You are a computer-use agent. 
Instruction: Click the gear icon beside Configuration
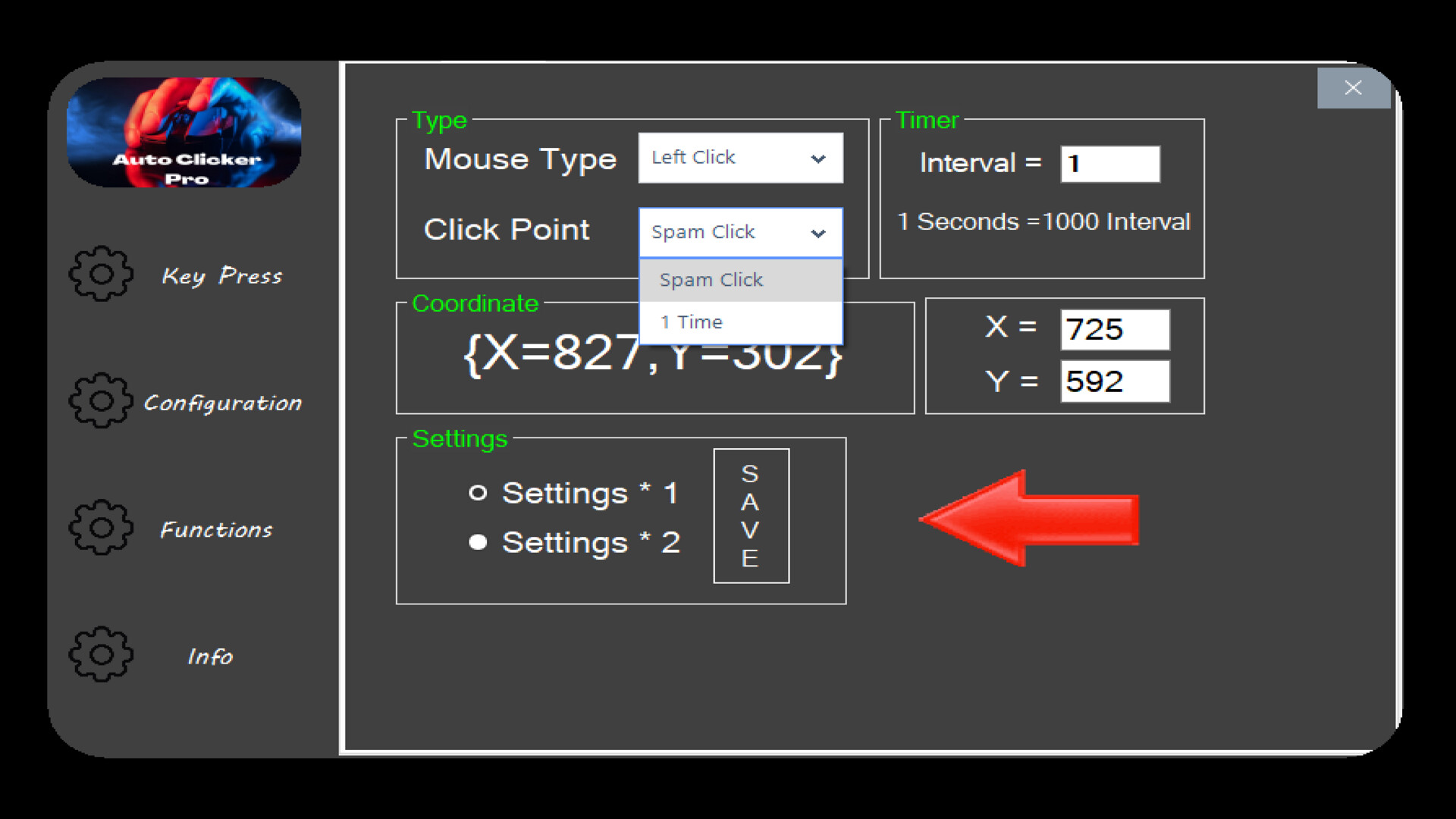[x=99, y=402]
